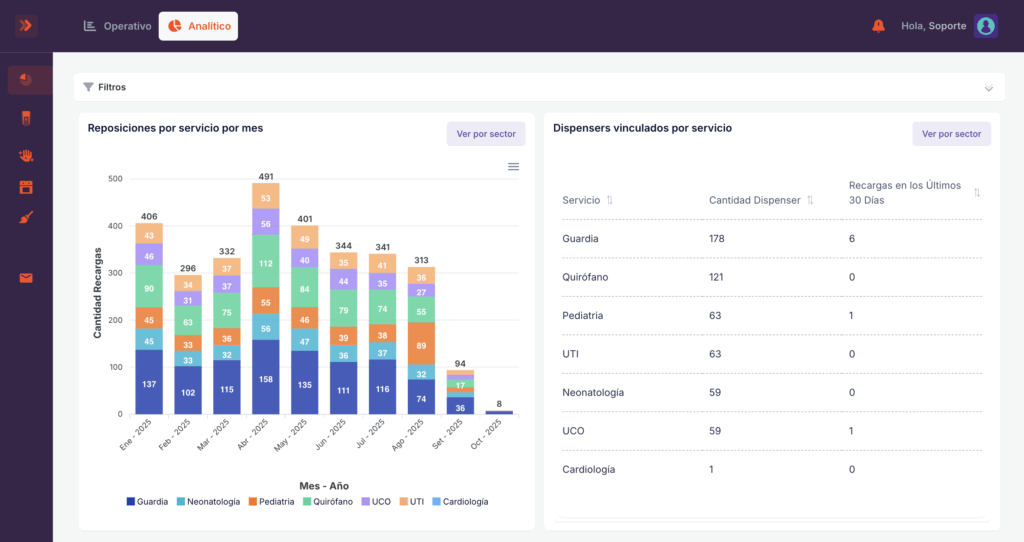The width and height of the screenshot is (1024, 542).
Task: Open the dispenser sidebar icon
Action: pos(26,118)
